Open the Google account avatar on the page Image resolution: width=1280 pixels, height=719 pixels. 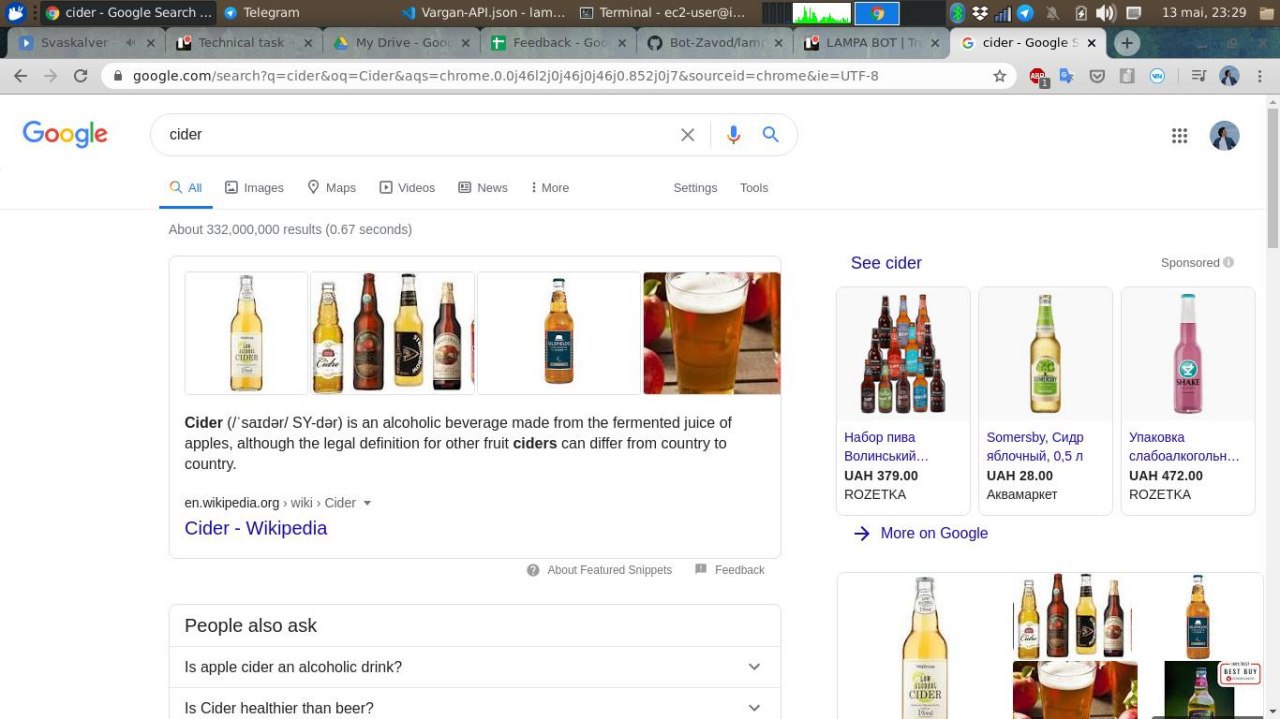[1224, 136]
